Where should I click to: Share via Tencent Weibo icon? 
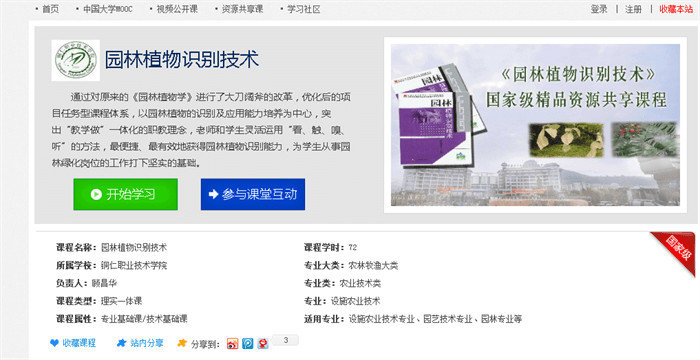click(x=248, y=343)
